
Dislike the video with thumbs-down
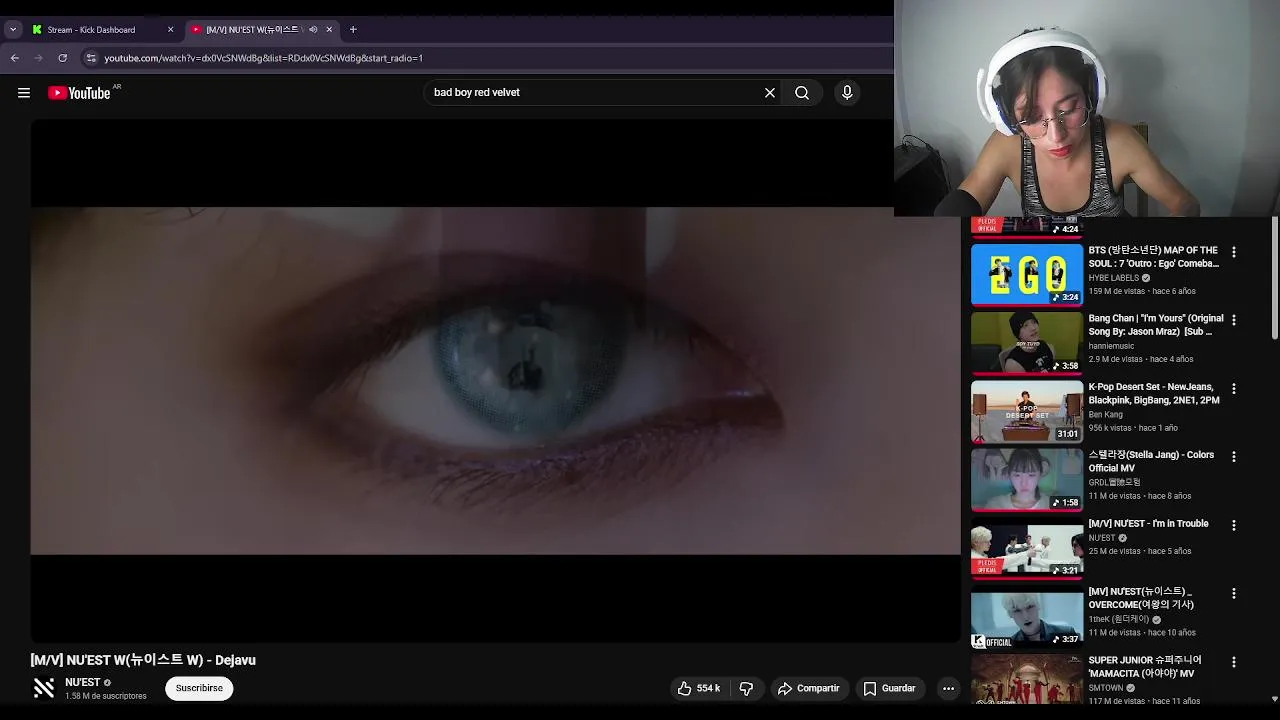[x=746, y=688]
